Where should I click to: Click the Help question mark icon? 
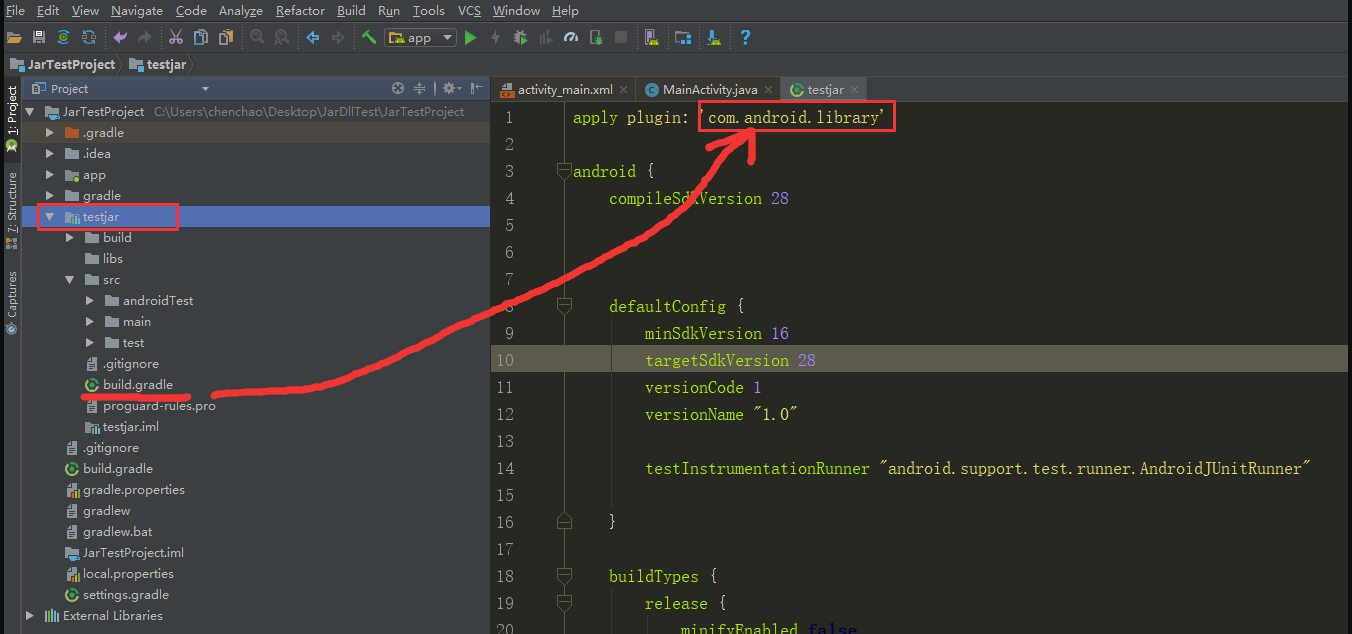(x=745, y=38)
